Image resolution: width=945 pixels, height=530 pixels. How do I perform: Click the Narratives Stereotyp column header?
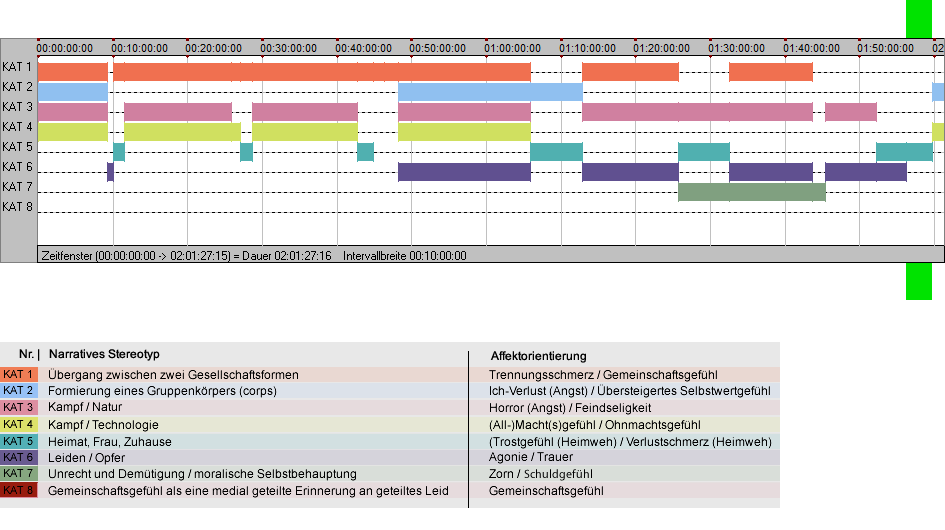(104, 354)
